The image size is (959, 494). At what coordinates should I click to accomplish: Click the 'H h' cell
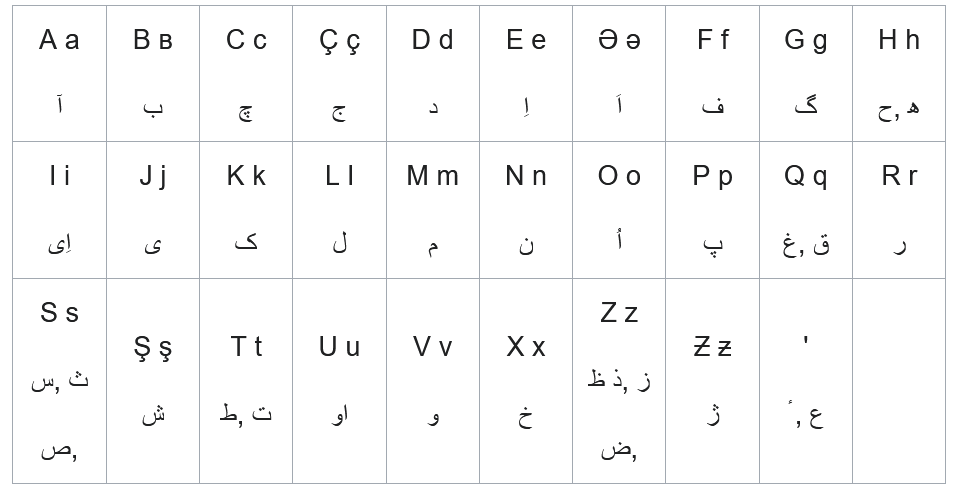[x=899, y=74]
